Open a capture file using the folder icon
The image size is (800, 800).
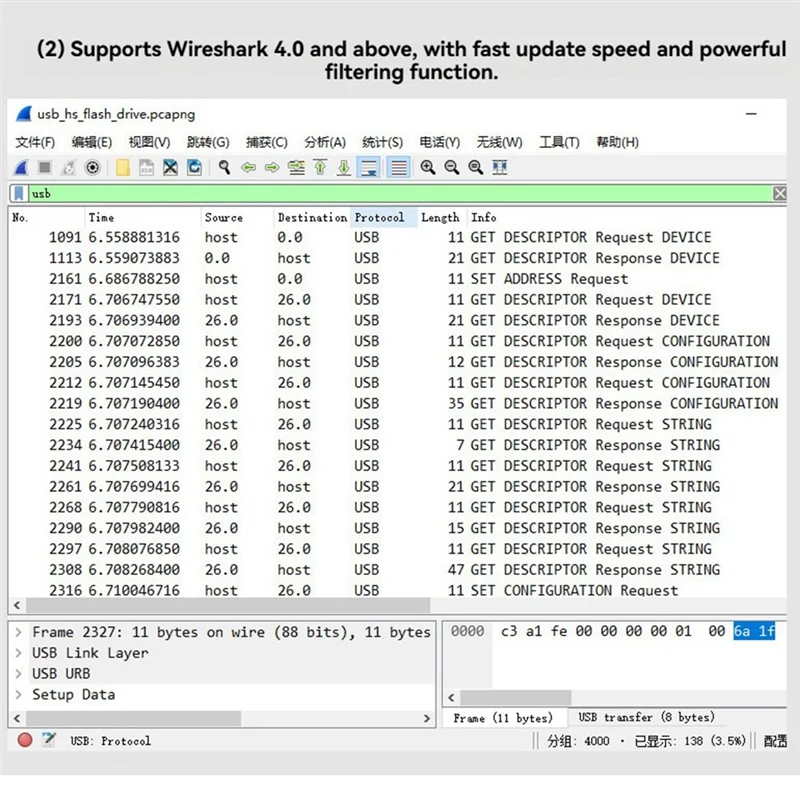pos(122,167)
